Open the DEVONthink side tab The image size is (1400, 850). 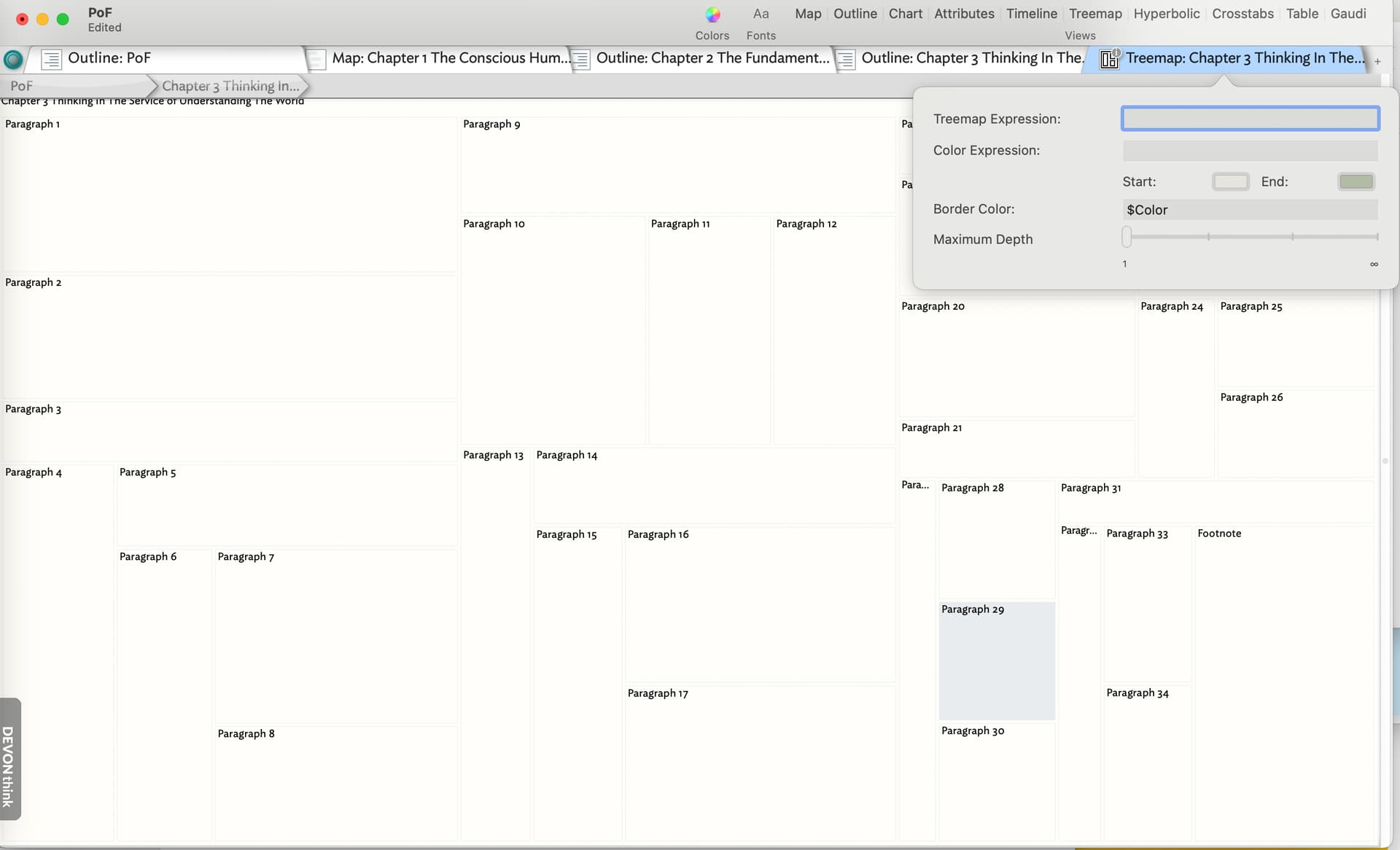click(x=10, y=760)
